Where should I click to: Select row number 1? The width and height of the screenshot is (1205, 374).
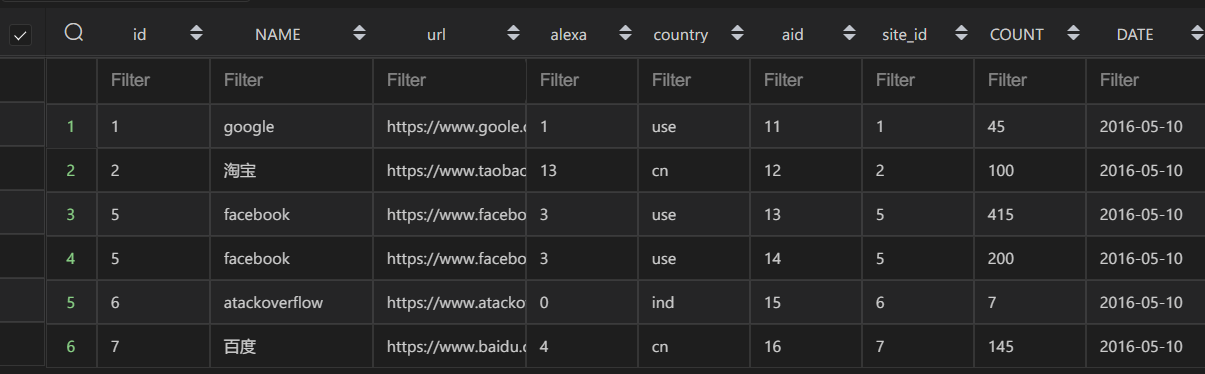(71, 127)
